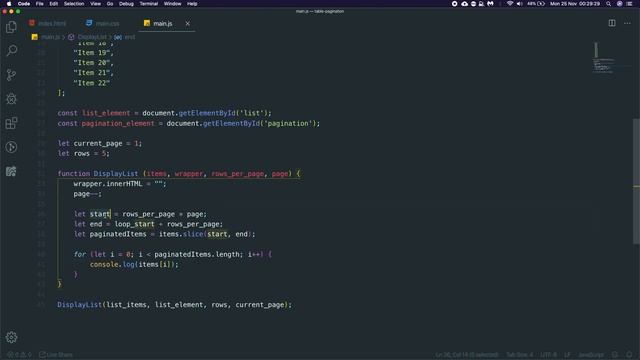Open Spotlight search icon in menu bar

609,4
